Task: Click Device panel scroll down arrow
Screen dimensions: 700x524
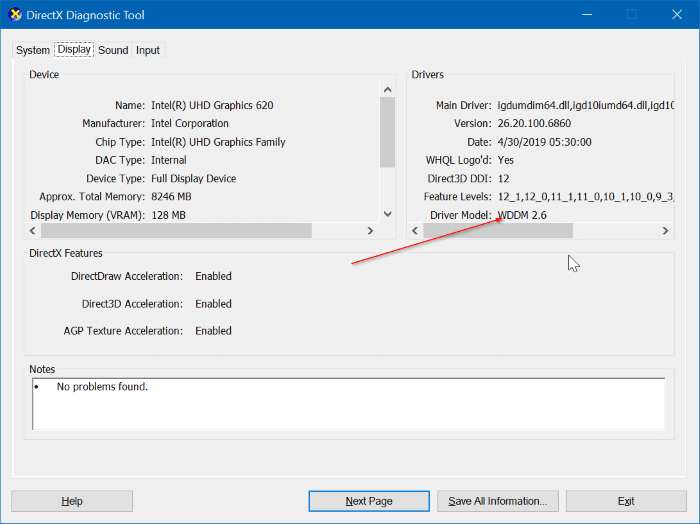Action: coord(388,214)
